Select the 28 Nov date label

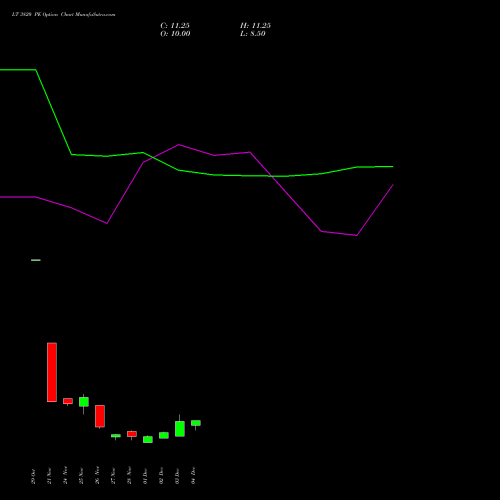tap(129, 475)
